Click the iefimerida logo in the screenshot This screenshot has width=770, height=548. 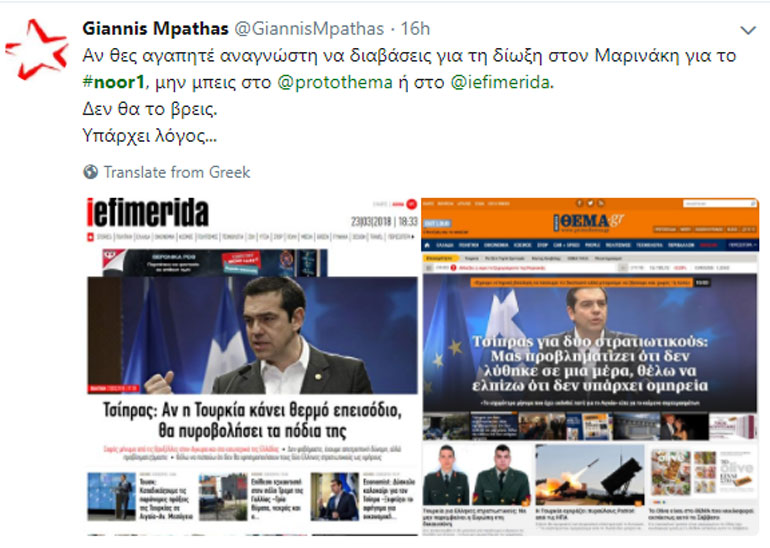(x=148, y=213)
